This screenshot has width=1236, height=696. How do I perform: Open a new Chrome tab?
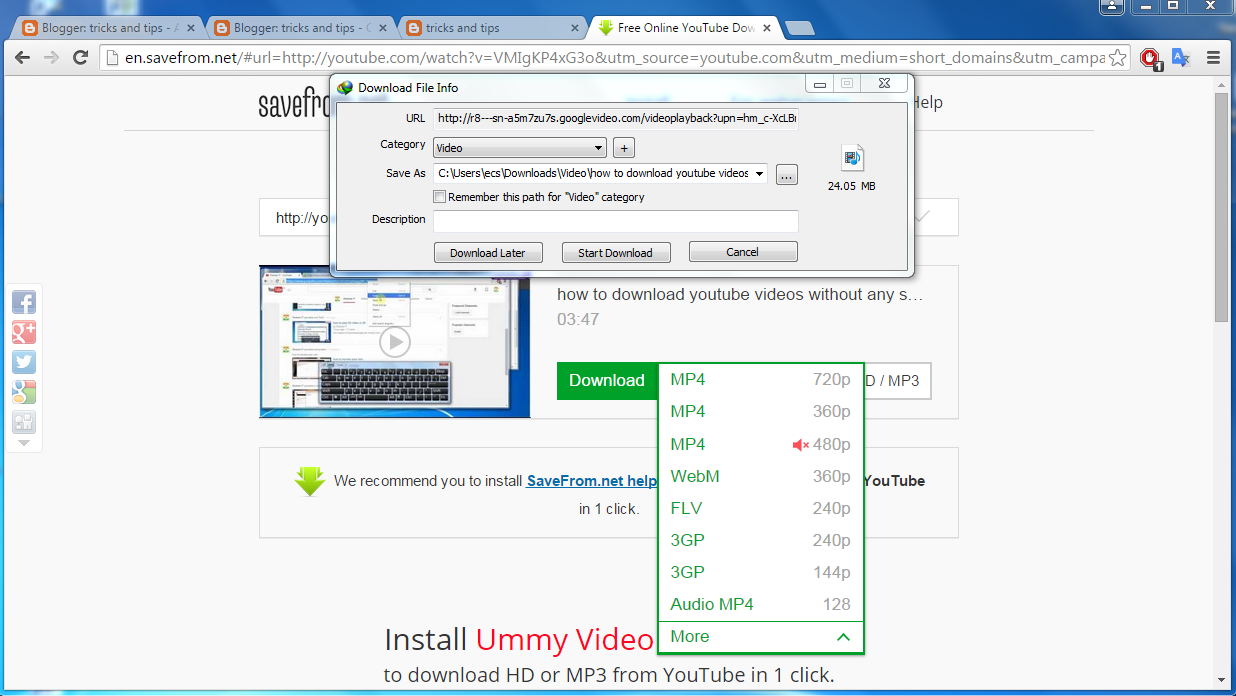click(x=799, y=28)
